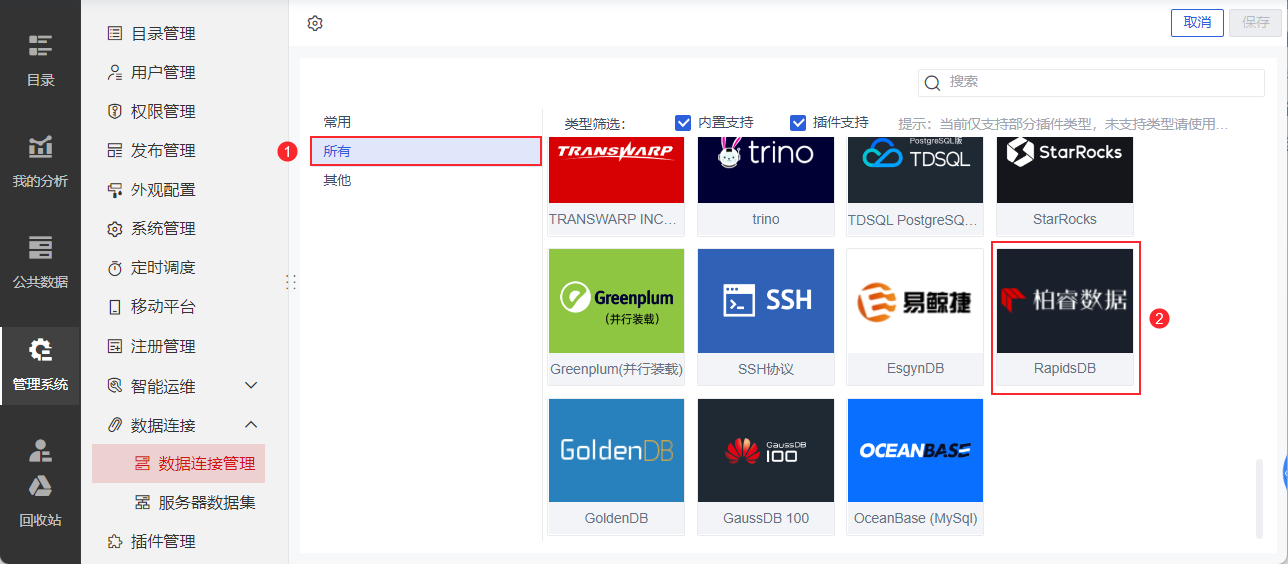Select the GaussDB 100 connection card
Image resolution: width=1288 pixels, height=564 pixels.
click(x=766, y=466)
